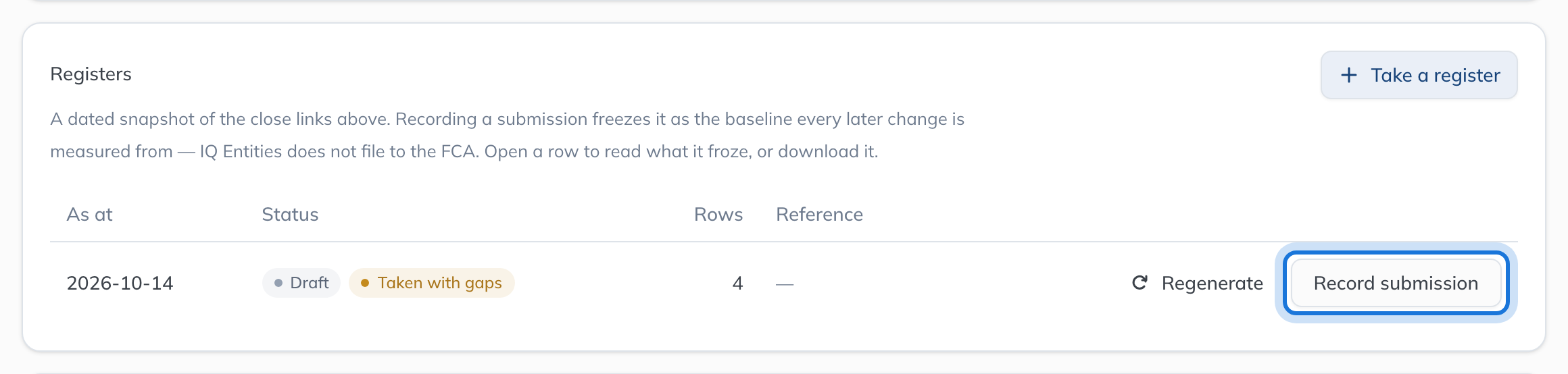Click the row count 4 cell
The height and width of the screenshot is (374, 1568).
click(737, 283)
